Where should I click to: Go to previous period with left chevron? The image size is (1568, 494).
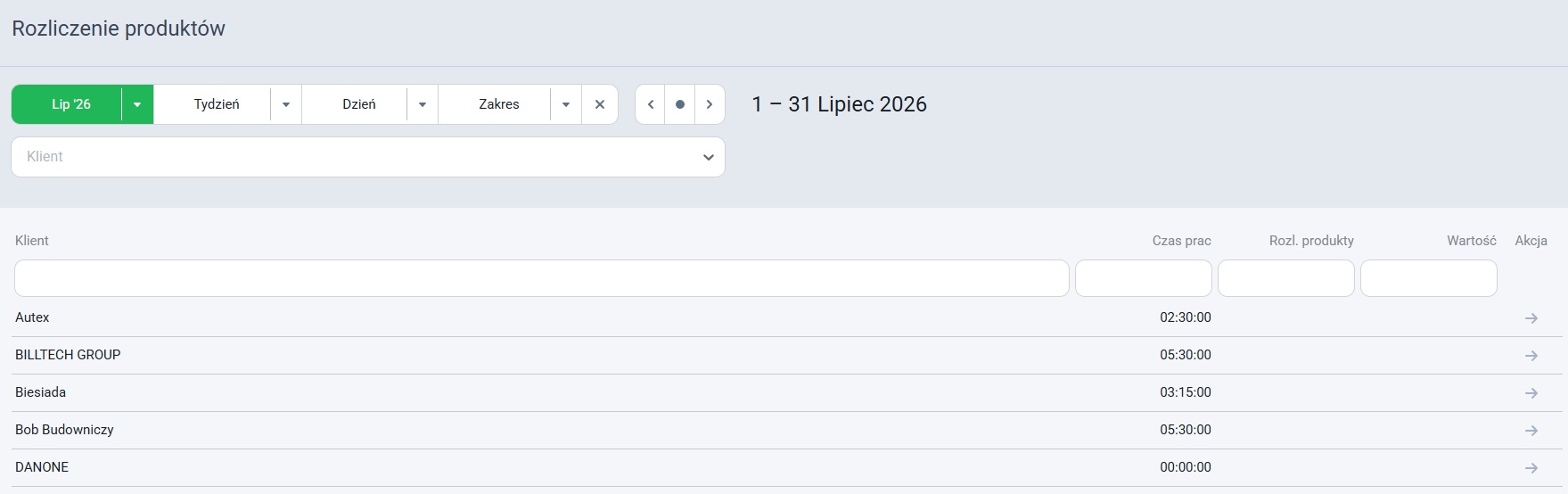click(x=651, y=104)
